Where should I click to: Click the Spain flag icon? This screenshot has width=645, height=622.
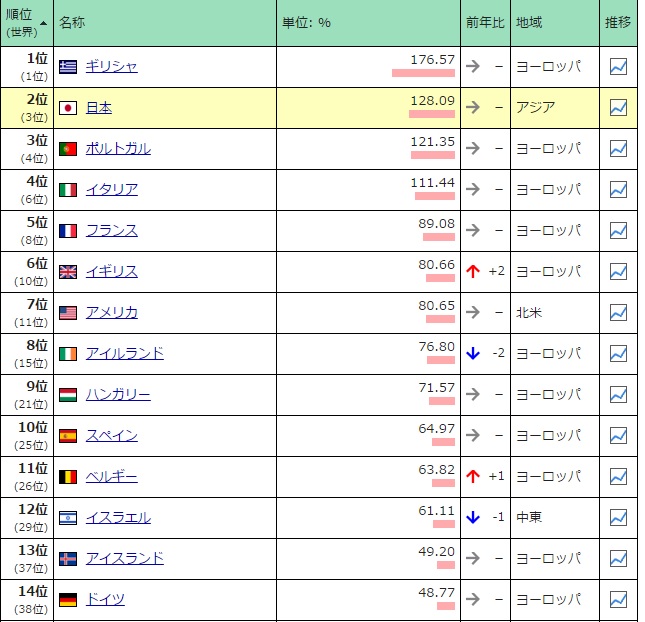click(68, 436)
